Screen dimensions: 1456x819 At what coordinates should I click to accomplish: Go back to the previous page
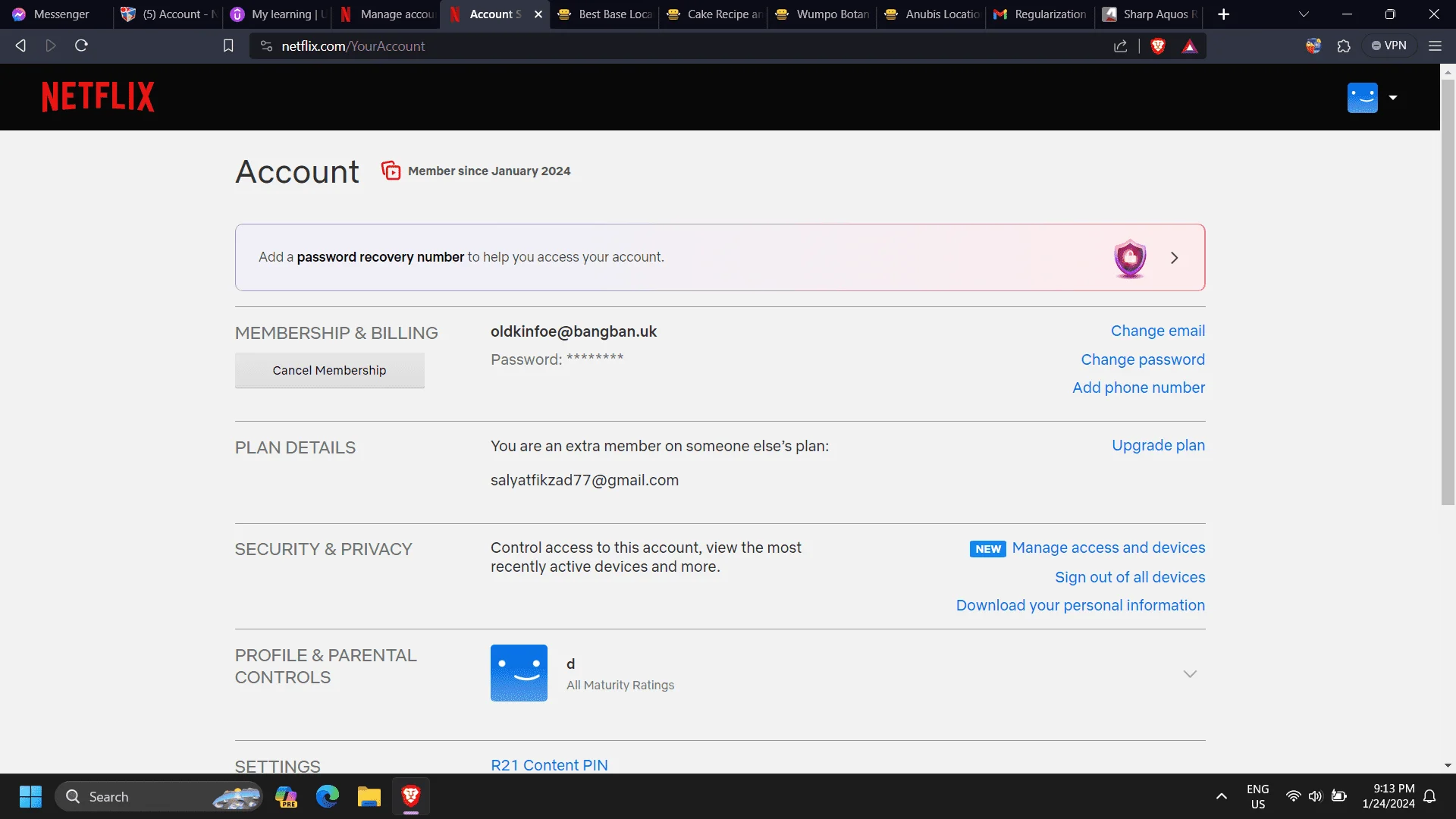click(20, 45)
